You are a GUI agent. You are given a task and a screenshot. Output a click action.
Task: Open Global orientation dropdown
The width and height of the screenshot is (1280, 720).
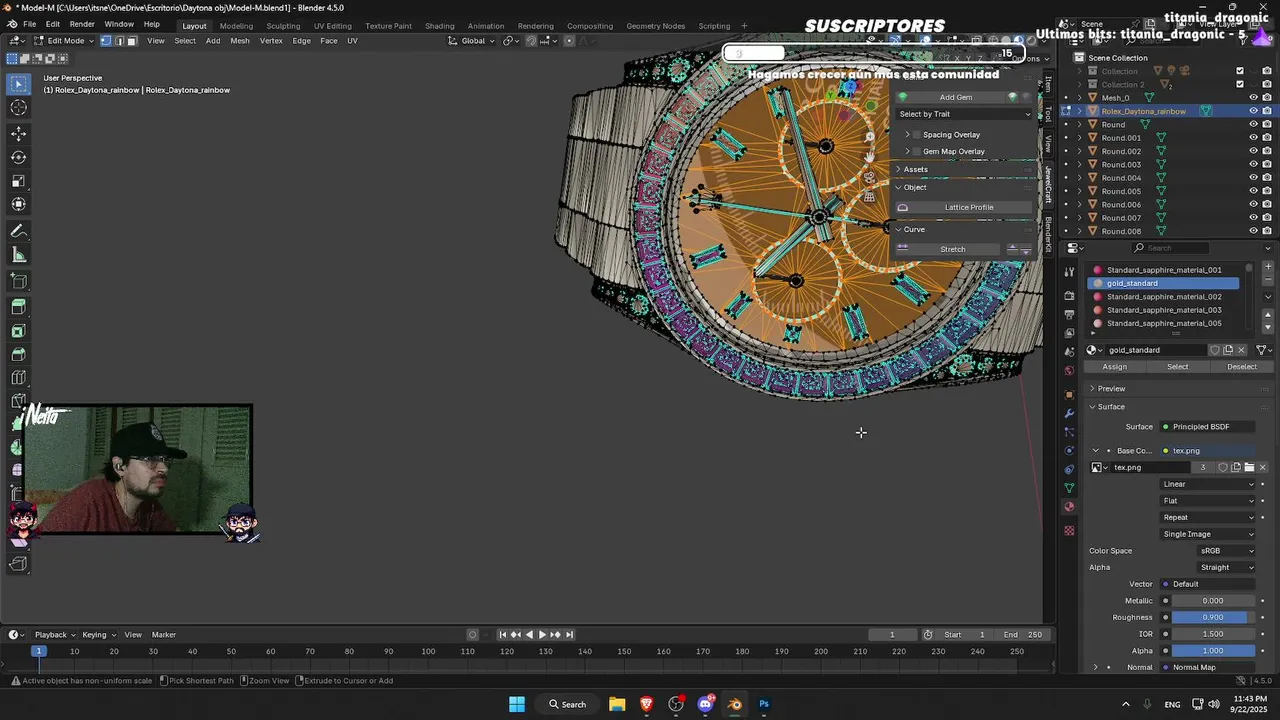(x=472, y=41)
